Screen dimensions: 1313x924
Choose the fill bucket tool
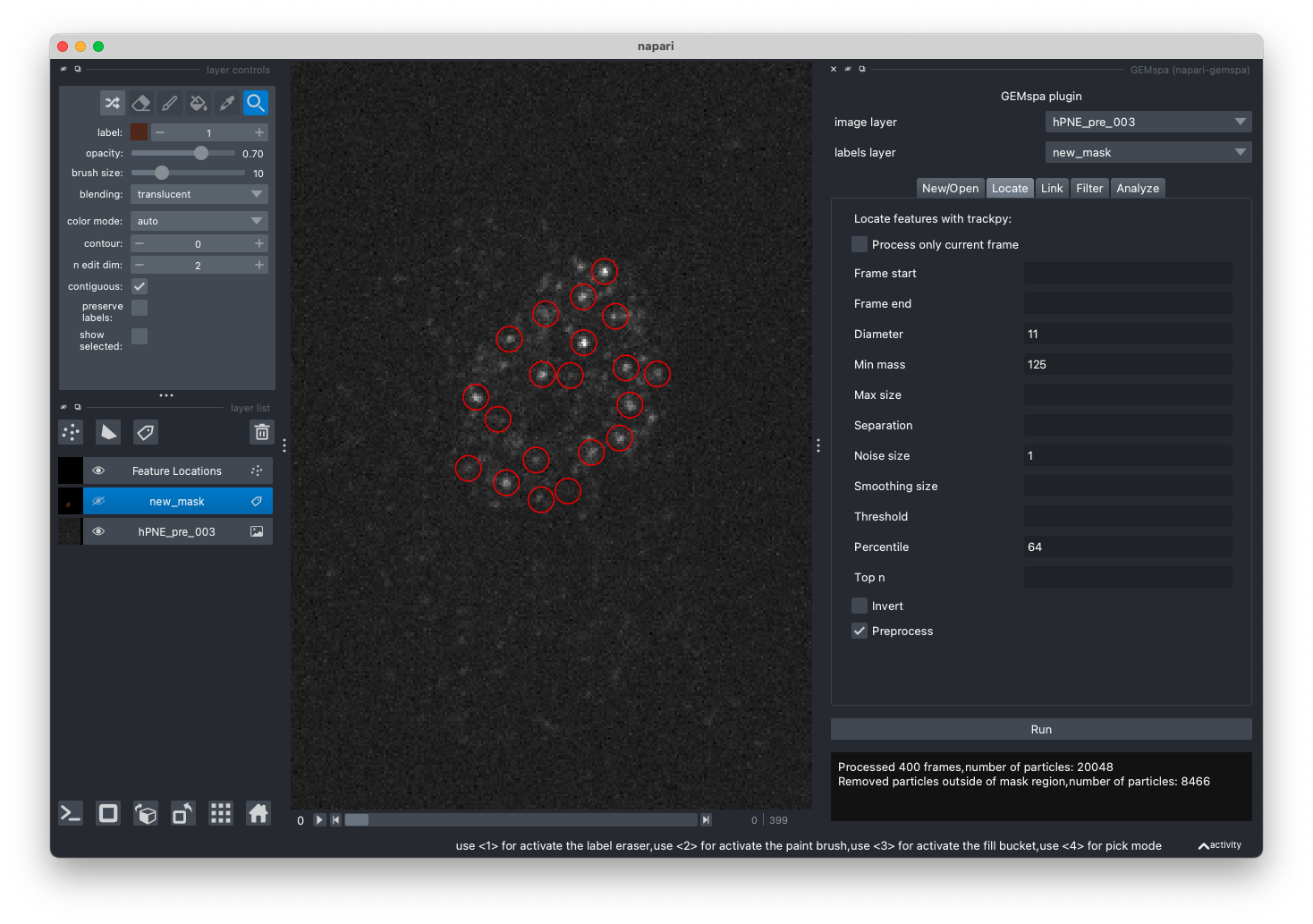pos(199,103)
